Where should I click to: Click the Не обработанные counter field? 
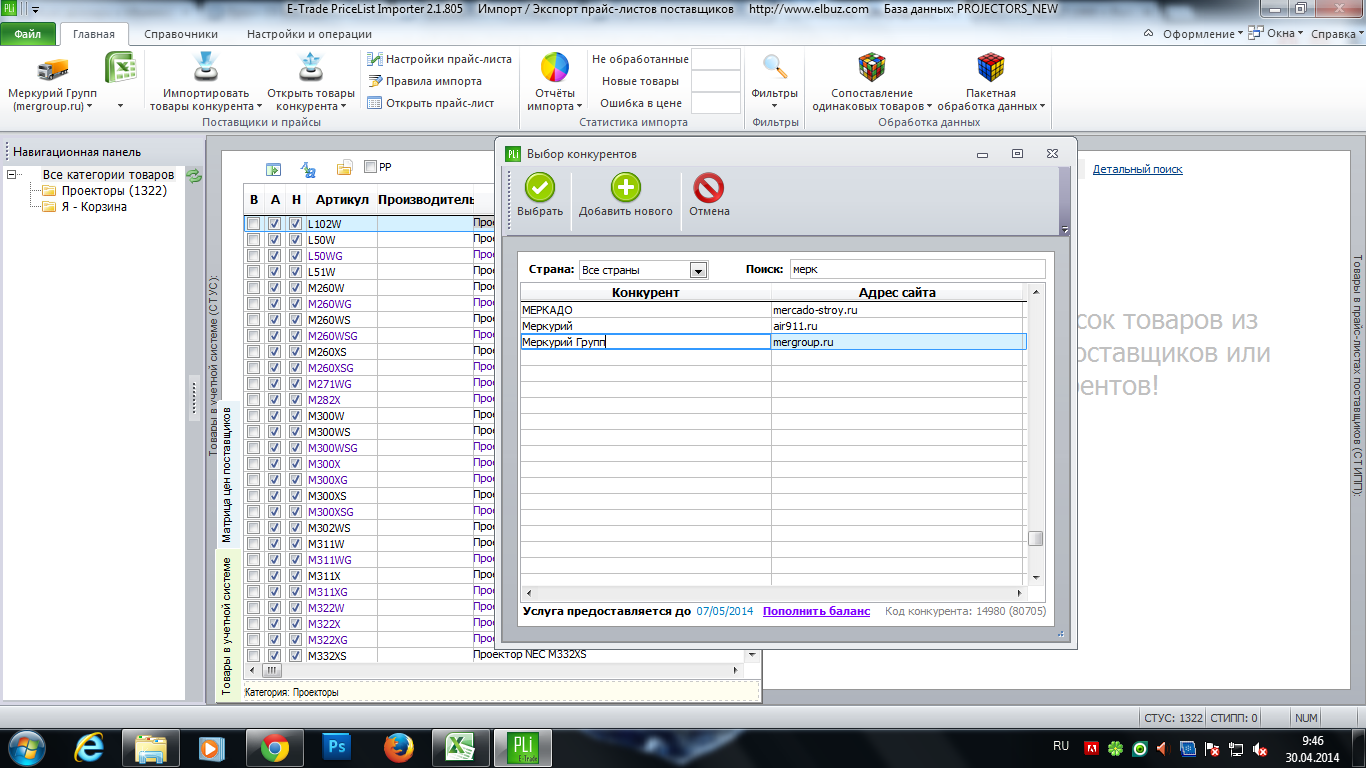coord(716,59)
